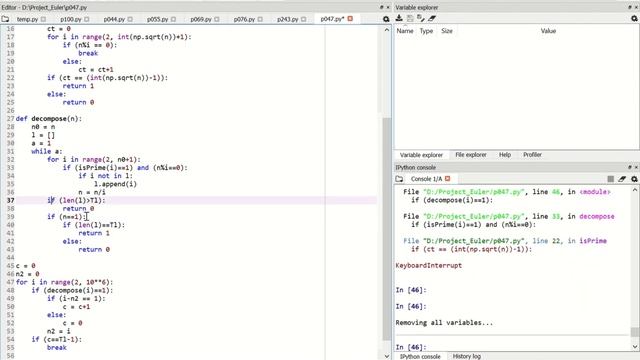The image size is (640, 360).
Task: Switch to the p069.py tab
Action: 201,19
